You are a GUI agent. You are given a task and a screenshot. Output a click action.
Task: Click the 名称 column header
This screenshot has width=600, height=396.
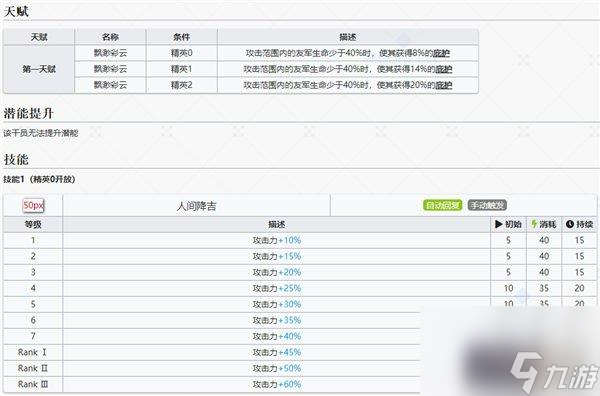pos(110,37)
